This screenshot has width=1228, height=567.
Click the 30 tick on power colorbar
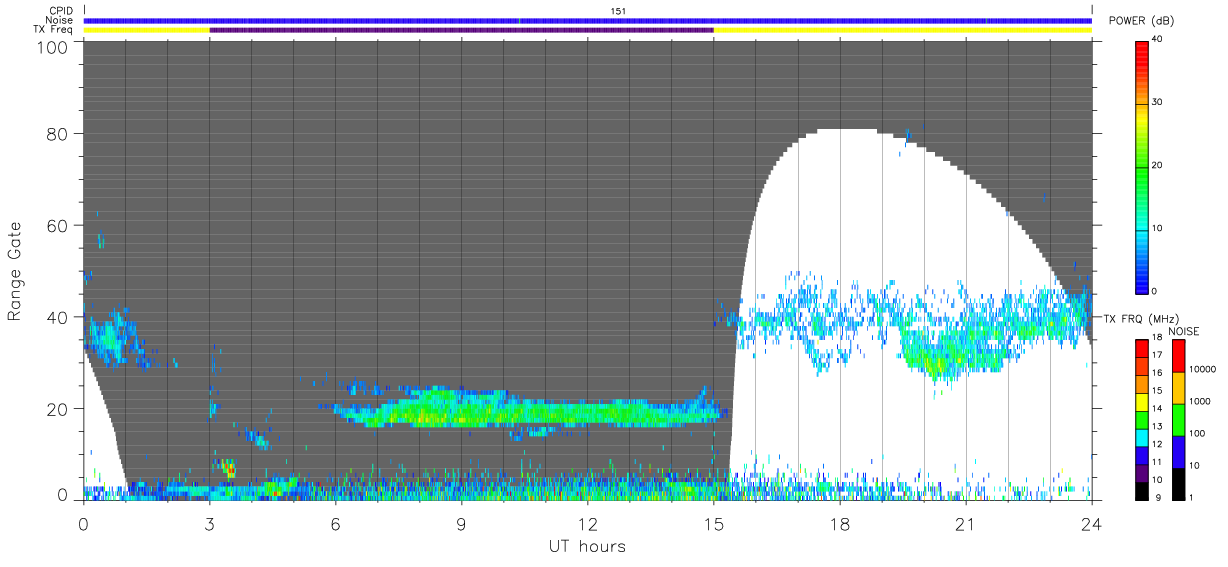(1155, 102)
